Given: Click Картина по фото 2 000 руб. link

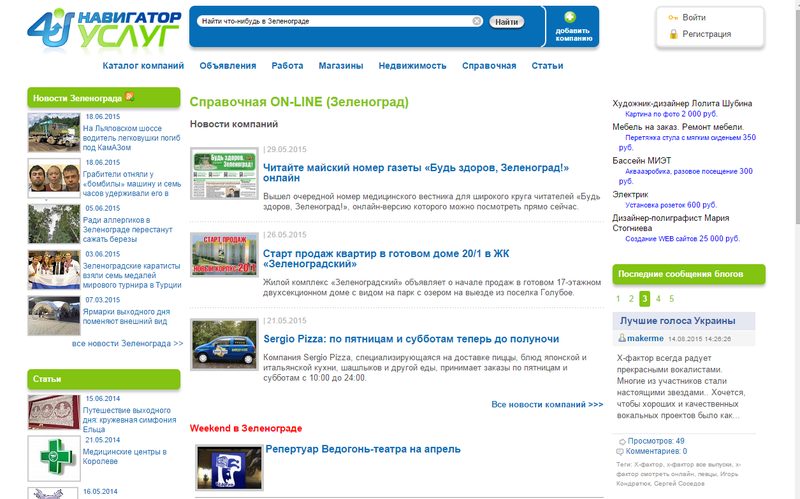Looking at the screenshot, I should point(671,114).
